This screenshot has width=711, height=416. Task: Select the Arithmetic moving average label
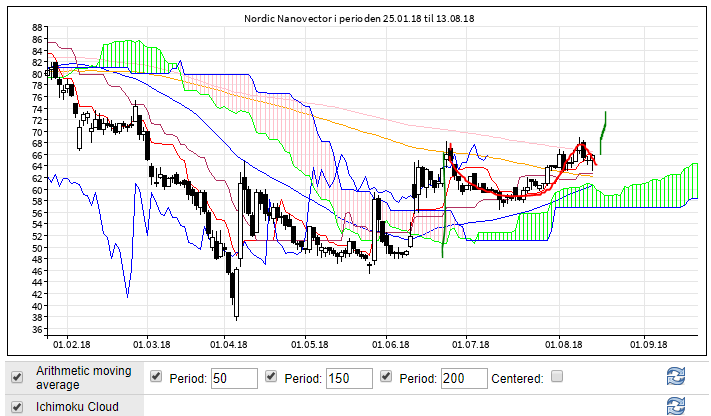pos(84,377)
